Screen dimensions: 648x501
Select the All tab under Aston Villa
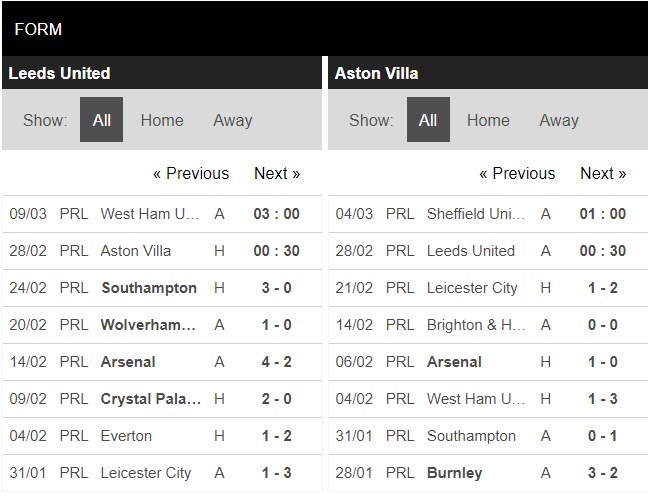pos(427,120)
